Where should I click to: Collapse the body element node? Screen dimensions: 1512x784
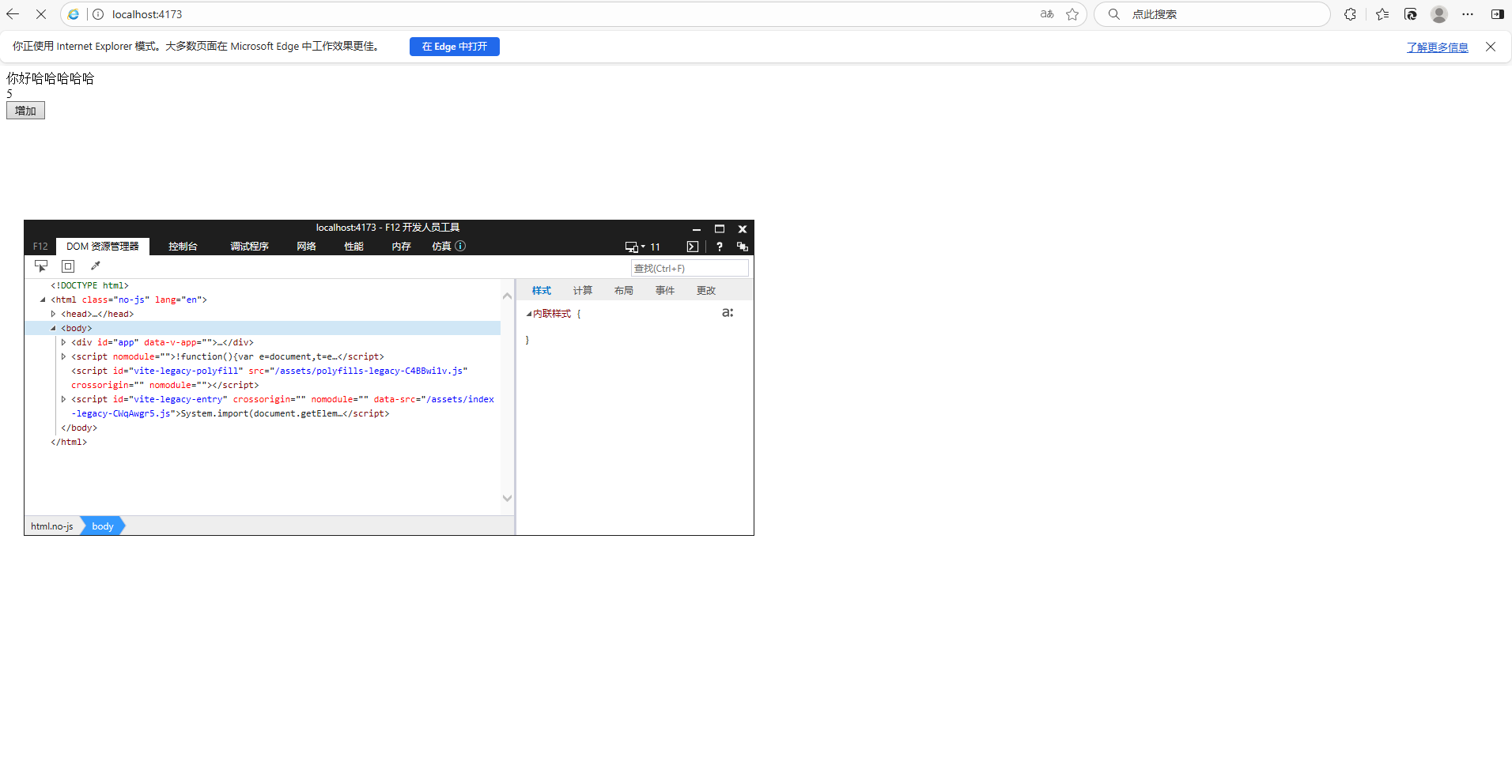(53, 329)
